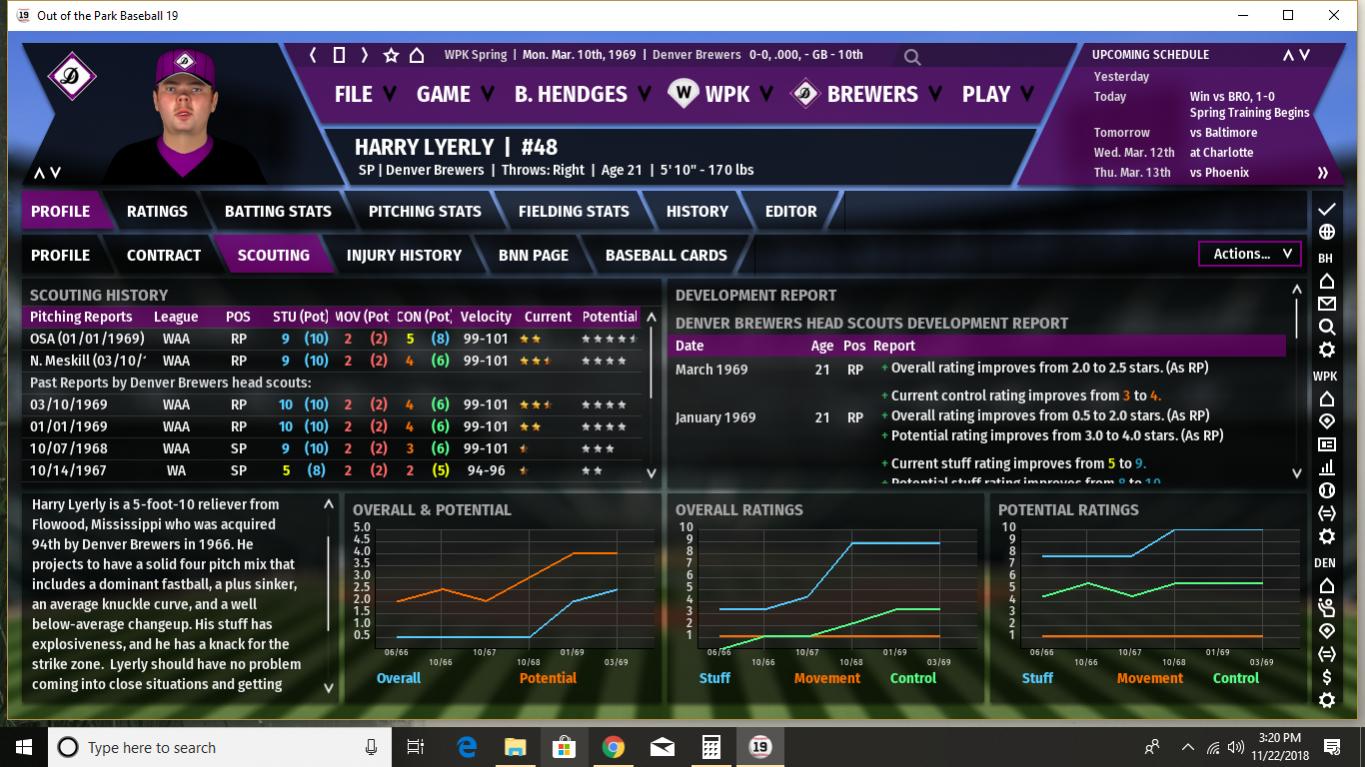Select next player arrow below team logo
1365x767 pixels.
click(56, 173)
